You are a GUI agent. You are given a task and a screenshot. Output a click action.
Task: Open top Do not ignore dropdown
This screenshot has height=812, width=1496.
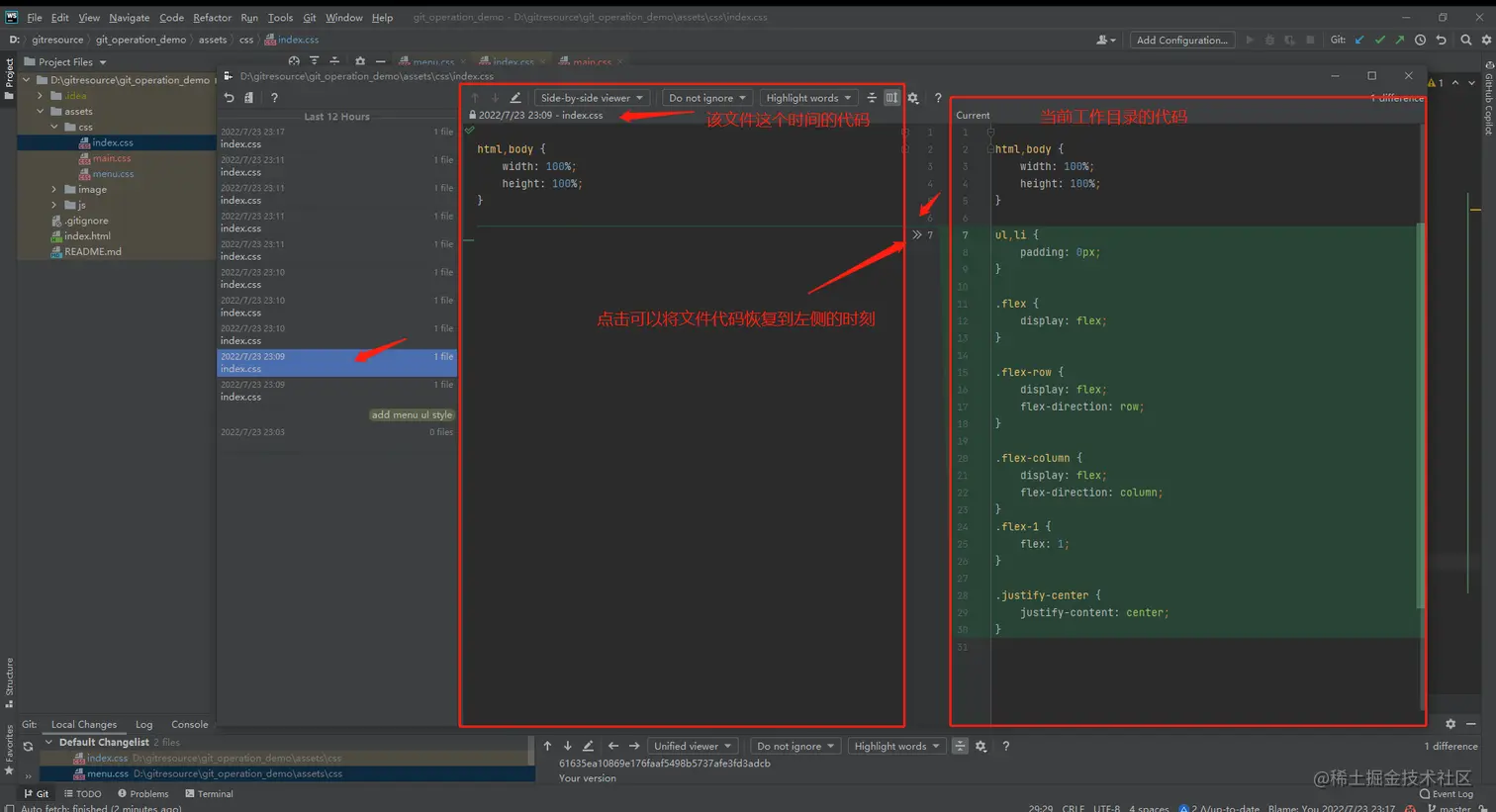point(707,98)
